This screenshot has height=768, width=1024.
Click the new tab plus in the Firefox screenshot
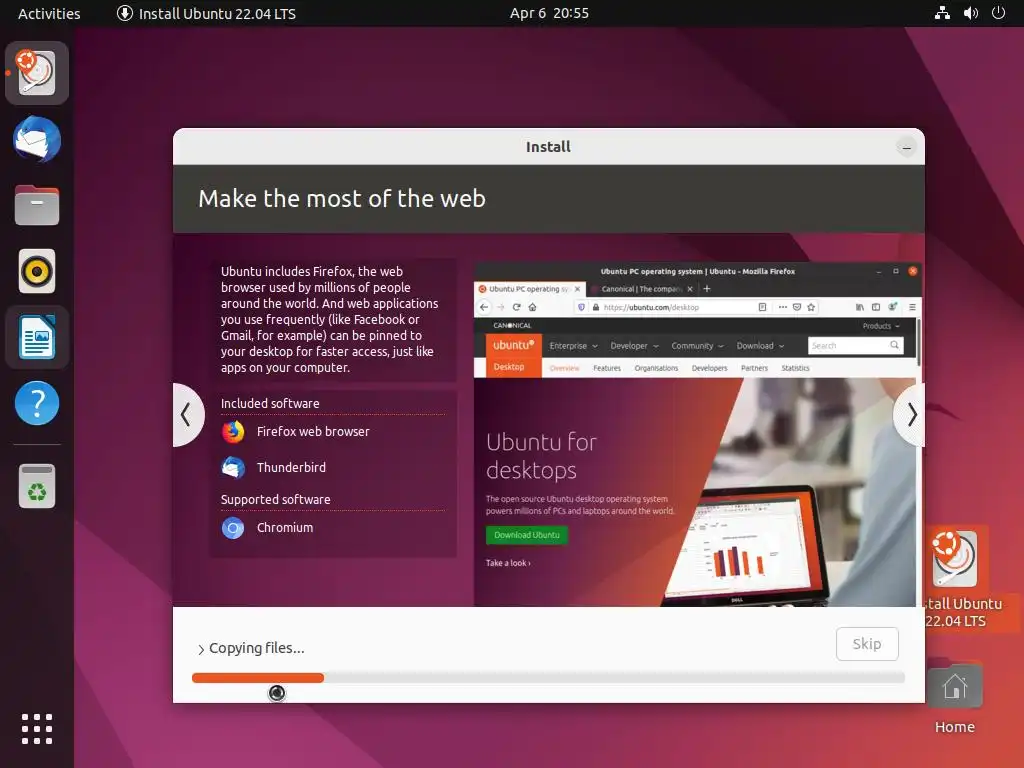pos(707,289)
